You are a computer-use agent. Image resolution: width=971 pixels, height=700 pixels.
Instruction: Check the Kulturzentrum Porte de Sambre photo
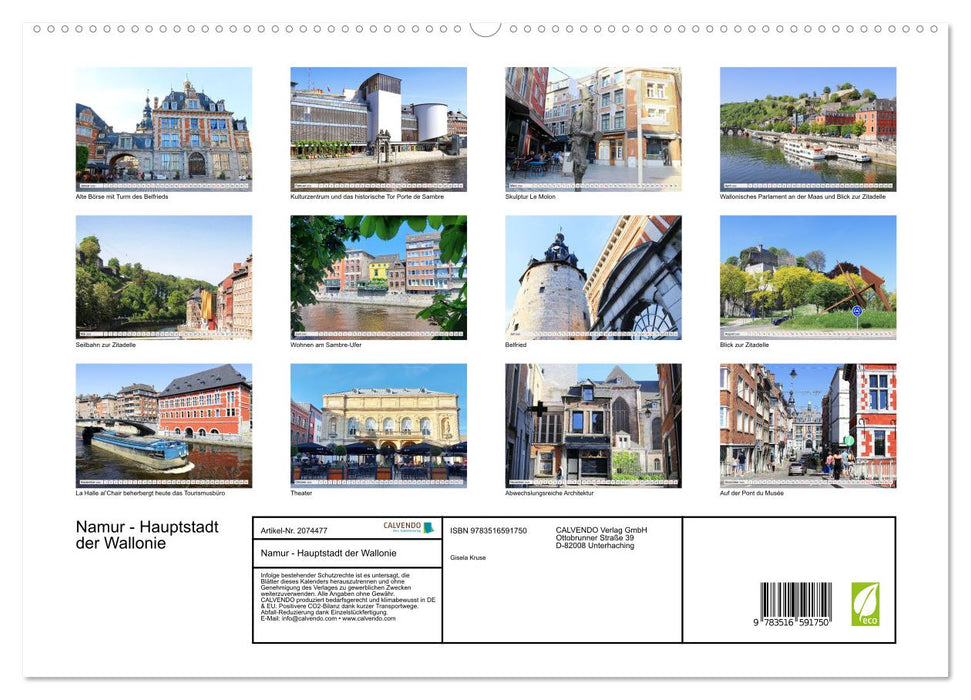point(377,128)
